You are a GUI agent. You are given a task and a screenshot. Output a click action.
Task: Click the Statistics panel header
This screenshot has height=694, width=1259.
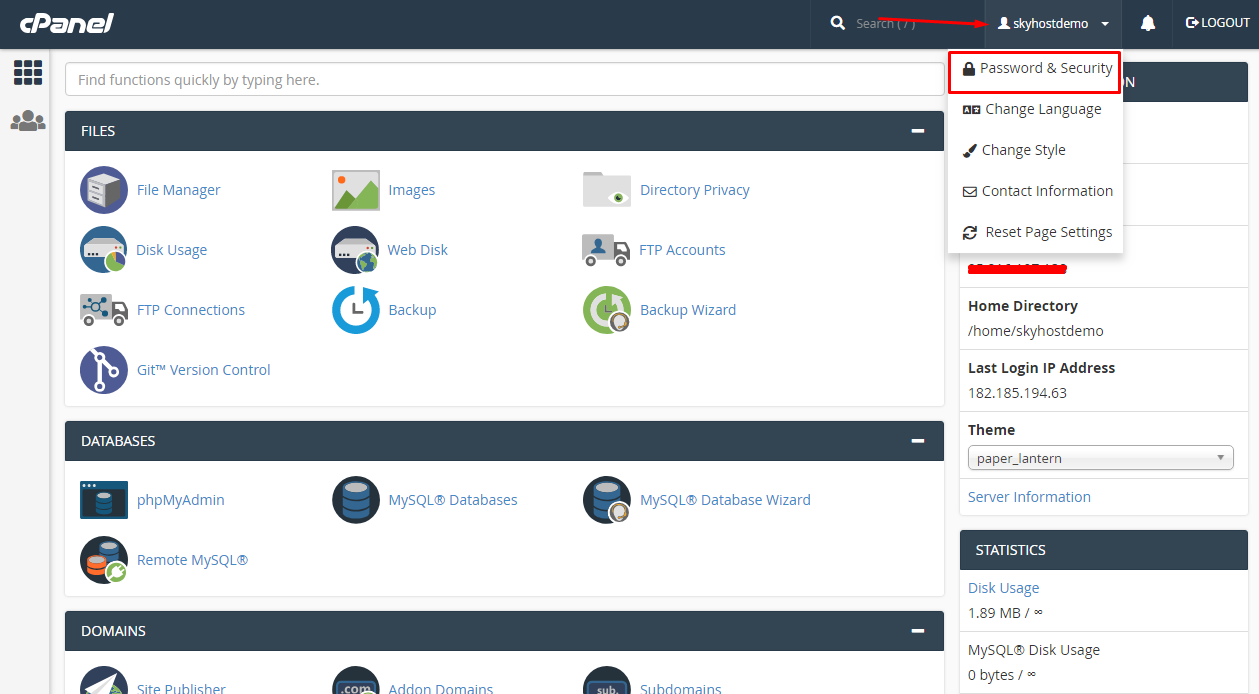(x=1104, y=550)
